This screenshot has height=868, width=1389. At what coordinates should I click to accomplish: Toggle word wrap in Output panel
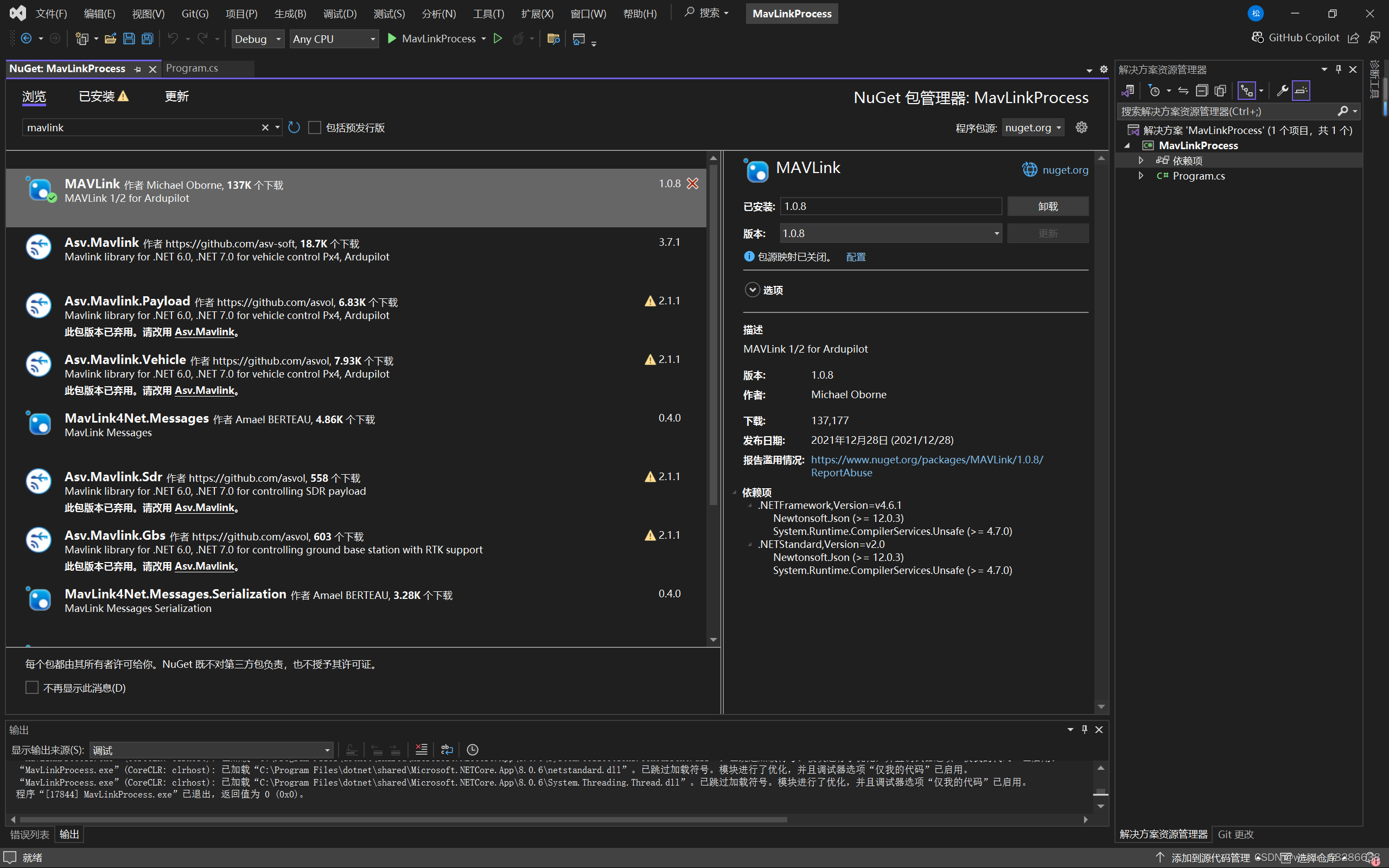click(x=447, y=749)
